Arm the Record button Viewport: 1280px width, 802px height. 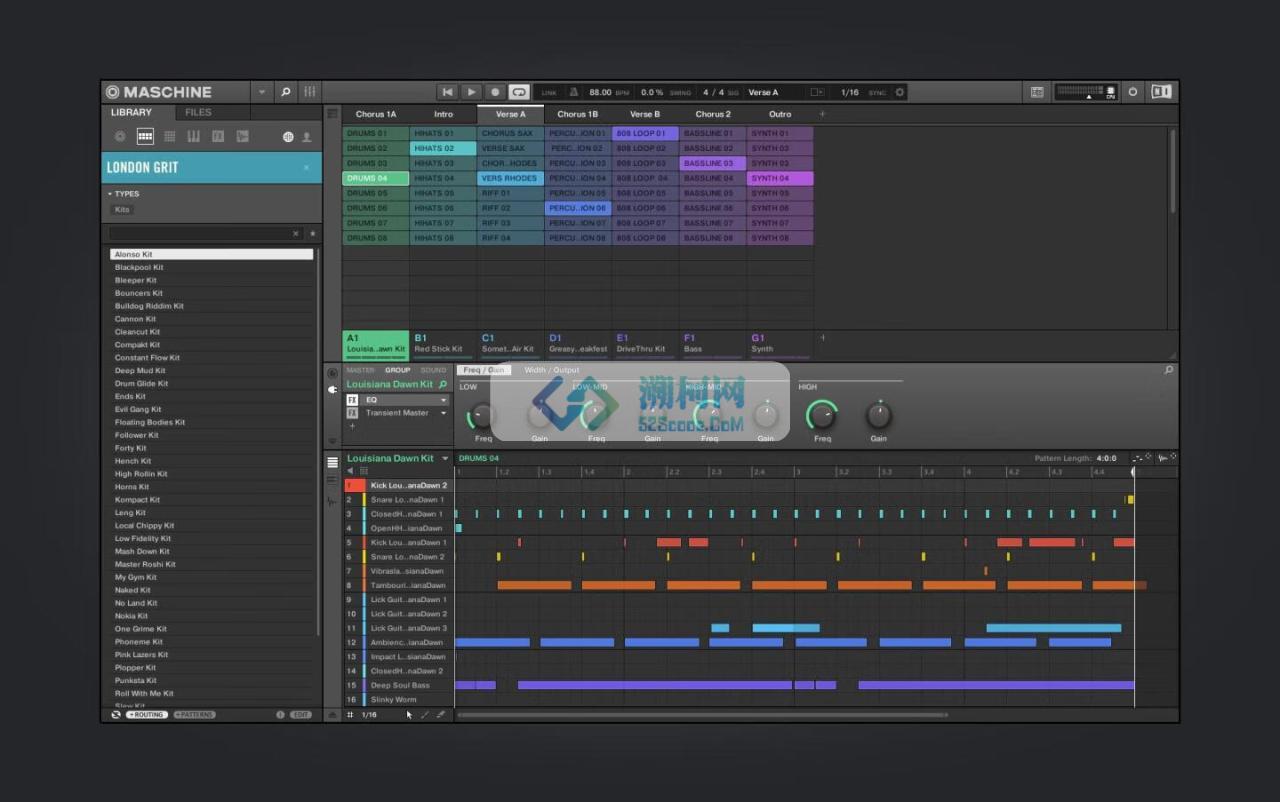tap(495, 92)
